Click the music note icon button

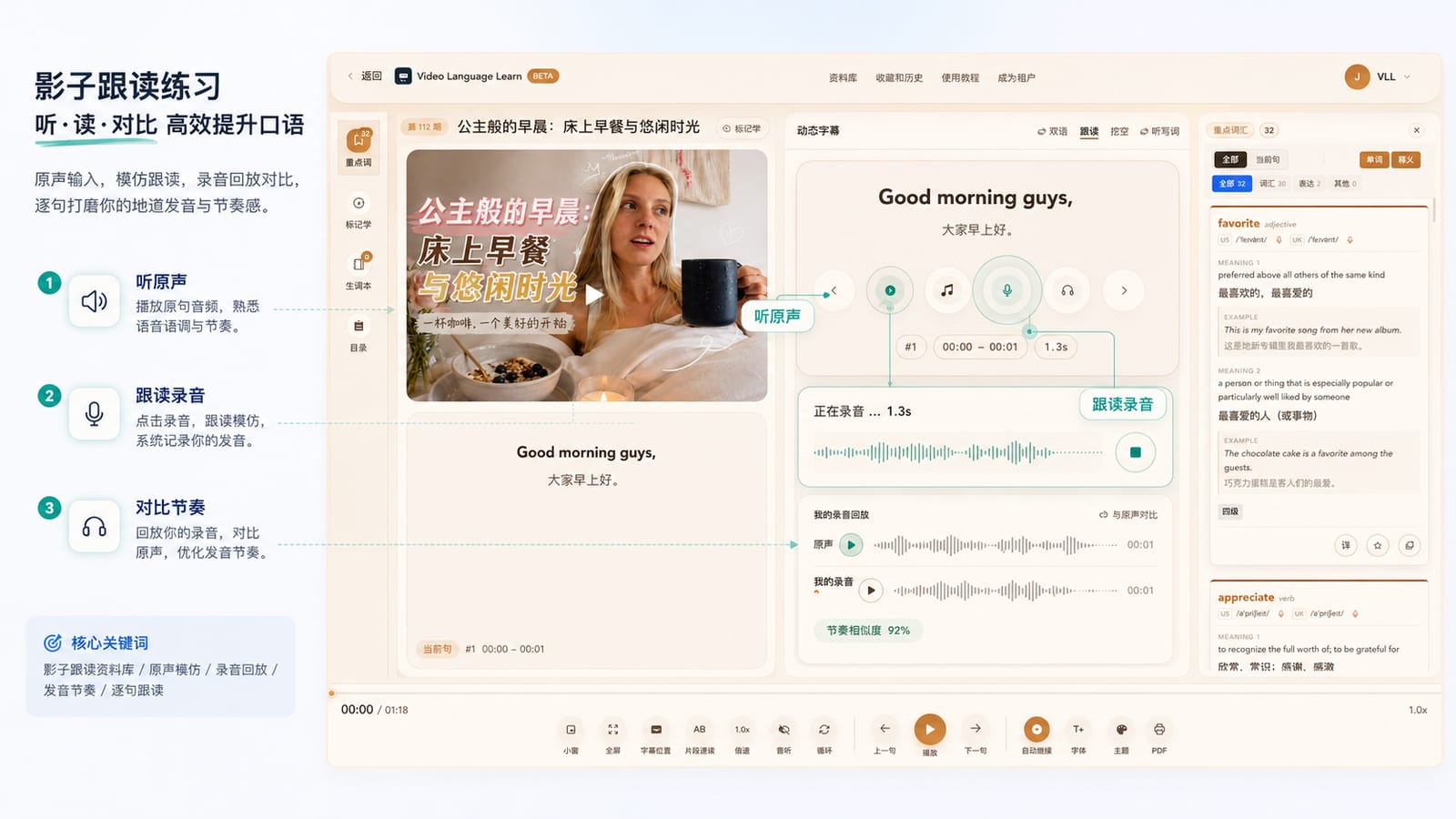point(947,290)
